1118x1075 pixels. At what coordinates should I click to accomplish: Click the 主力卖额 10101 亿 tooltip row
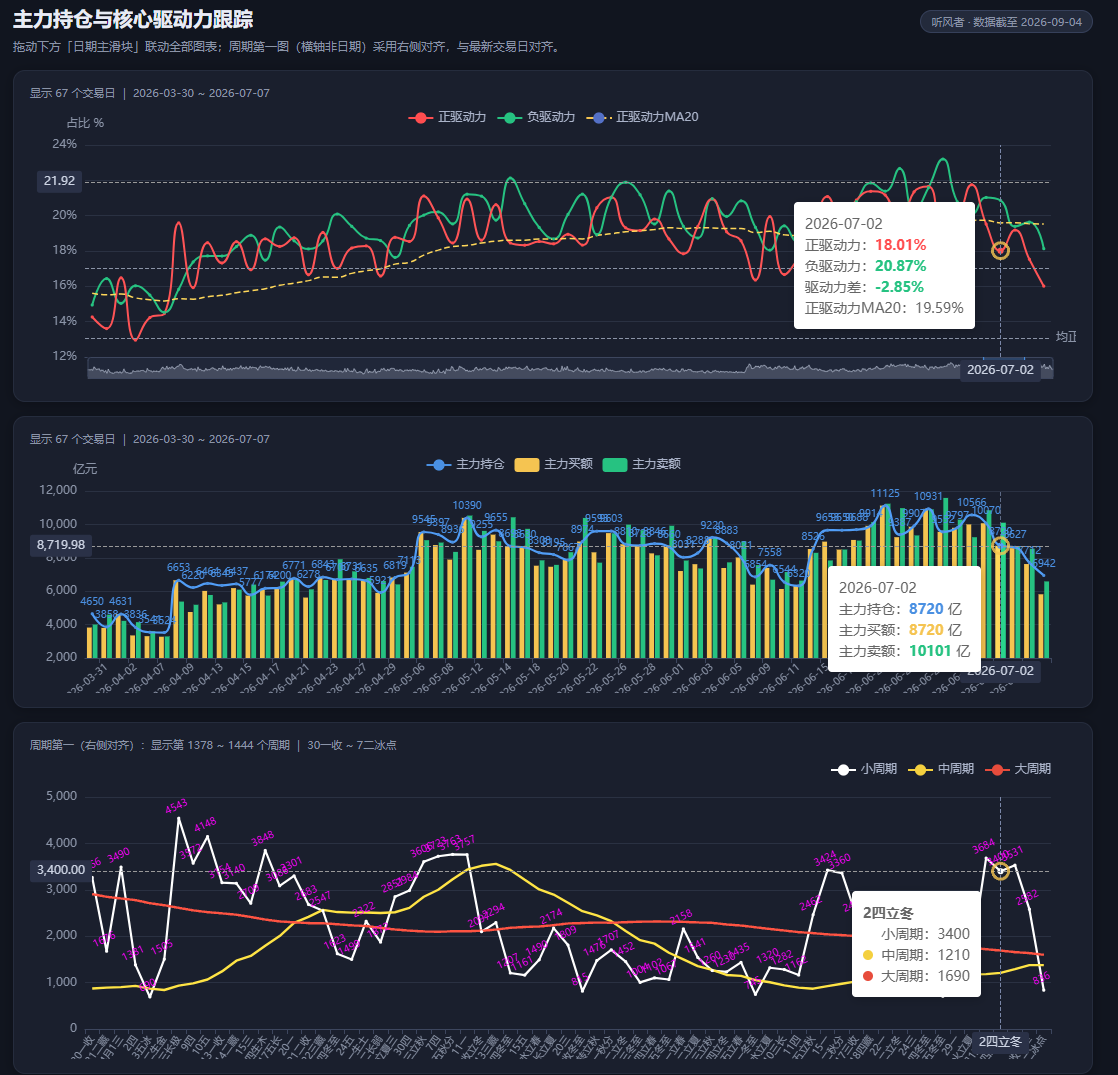904,651
